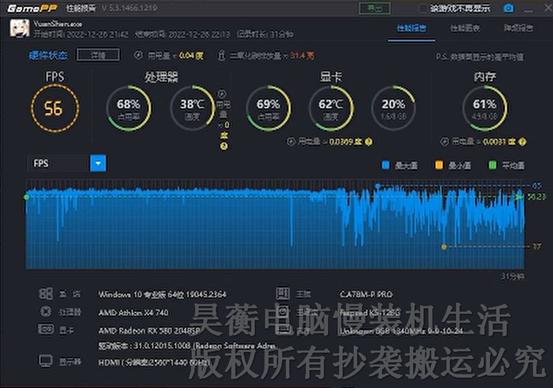Click the green average marker at the chart start
Screen dimensions: 553x388
(27, 196)
